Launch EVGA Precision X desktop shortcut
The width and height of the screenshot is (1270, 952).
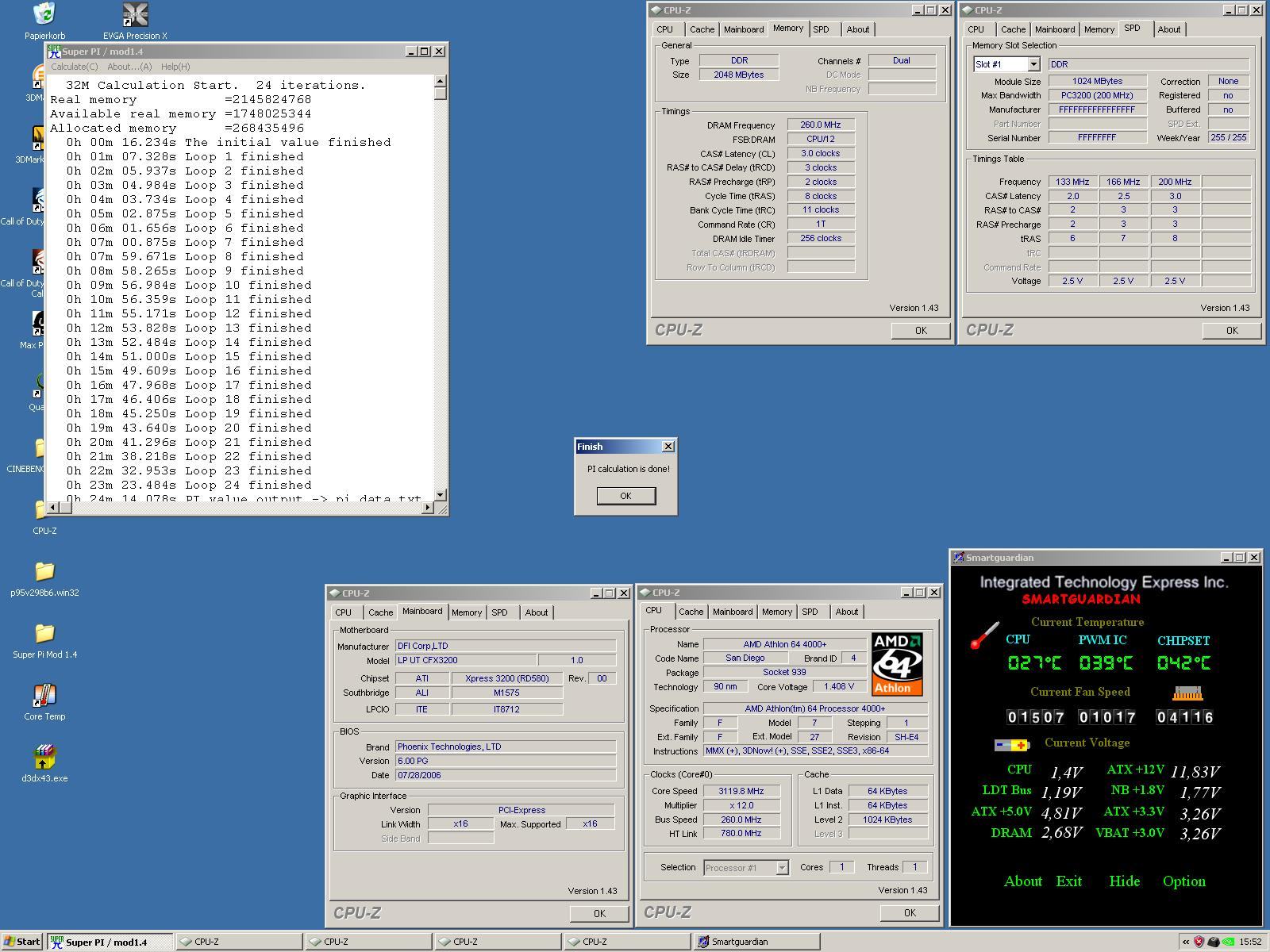tap(136, 14)
